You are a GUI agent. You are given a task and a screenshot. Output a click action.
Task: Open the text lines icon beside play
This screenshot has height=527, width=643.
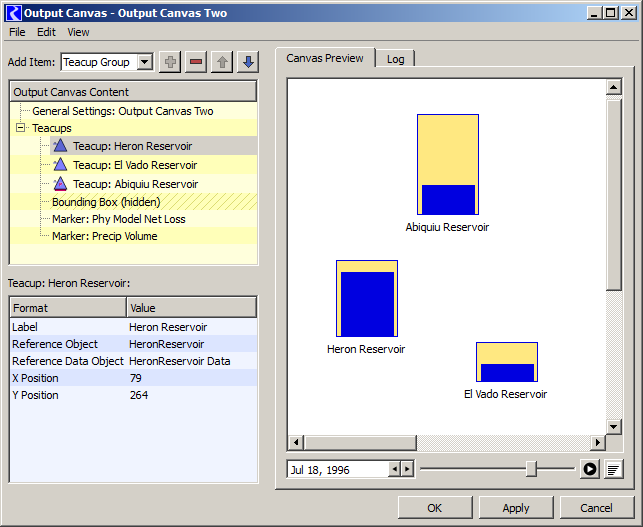pyautogui.click(x=613, y=469)
